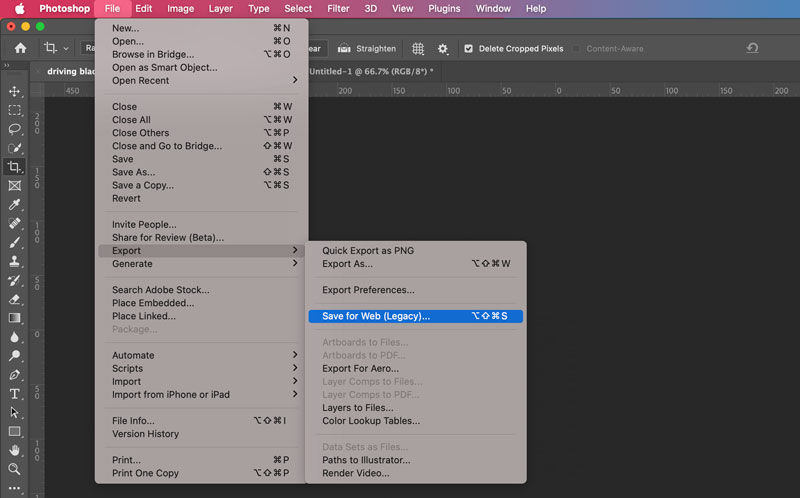Select the Eraser tool
Screen dimensions: 800x498
coord(14,299)
